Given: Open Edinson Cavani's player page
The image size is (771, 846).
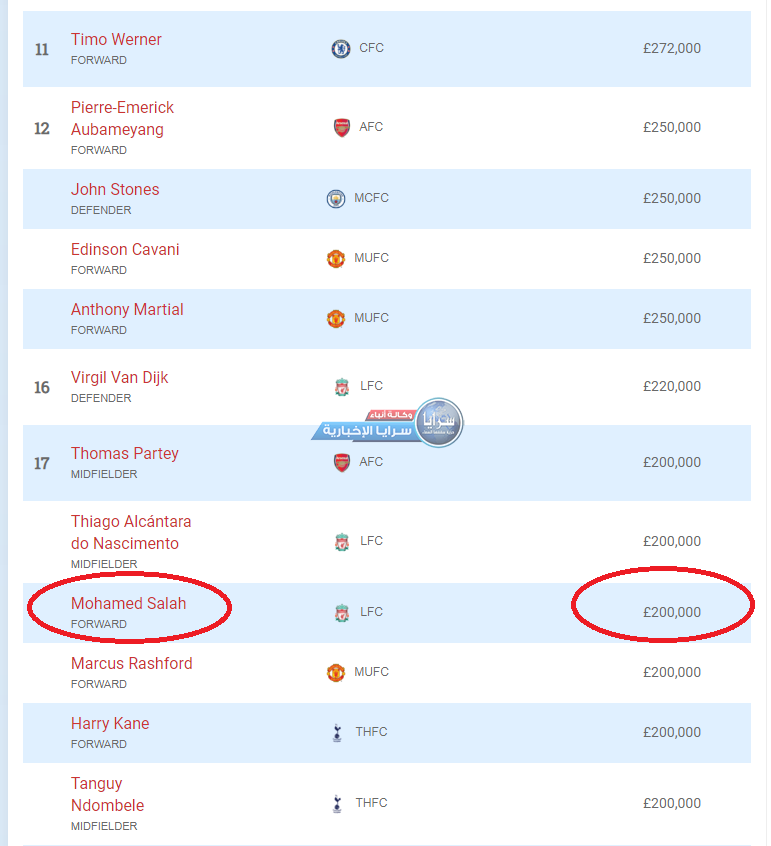Looking at the screenshot, I should pos(125,250).
